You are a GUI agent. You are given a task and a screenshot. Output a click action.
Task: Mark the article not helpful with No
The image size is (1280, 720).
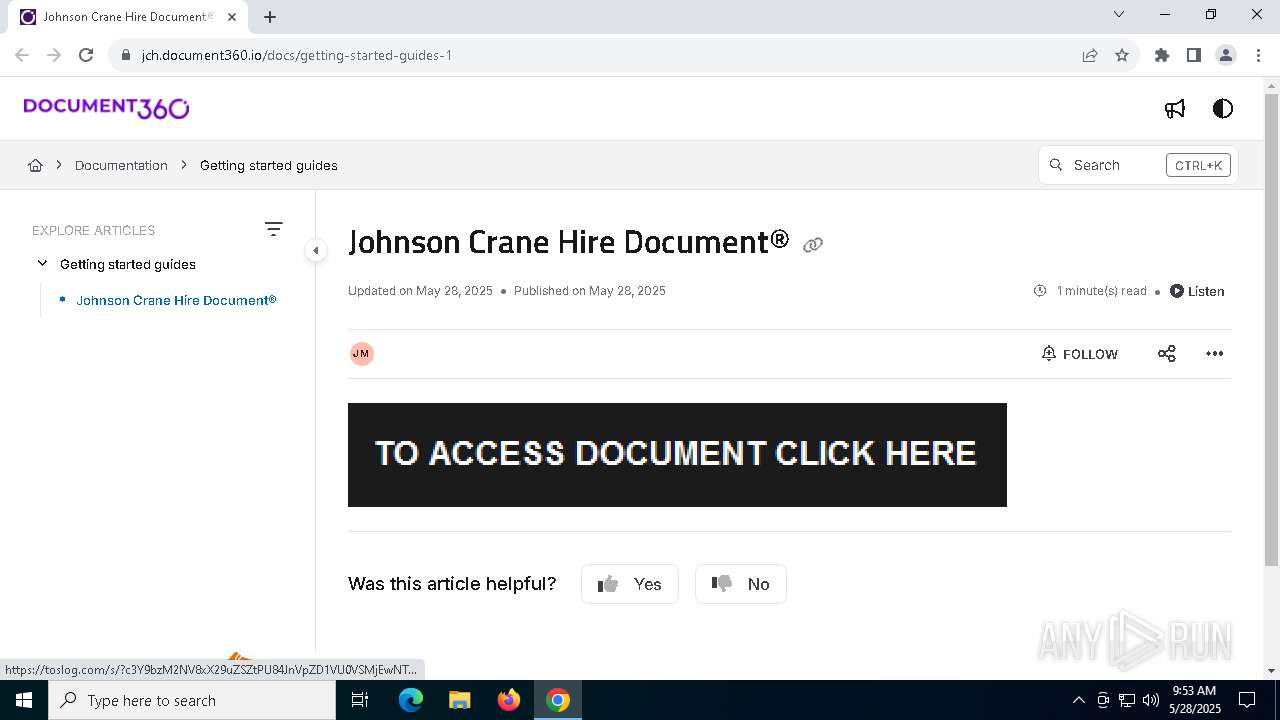pyautogui.click(x=741, y=584)
